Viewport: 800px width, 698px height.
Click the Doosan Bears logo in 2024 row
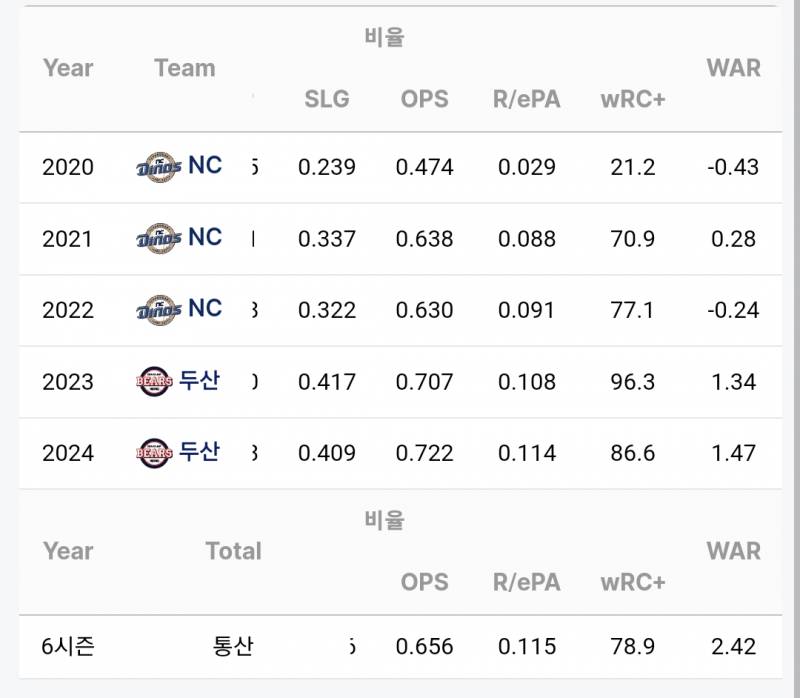click(x=154, y=453)
